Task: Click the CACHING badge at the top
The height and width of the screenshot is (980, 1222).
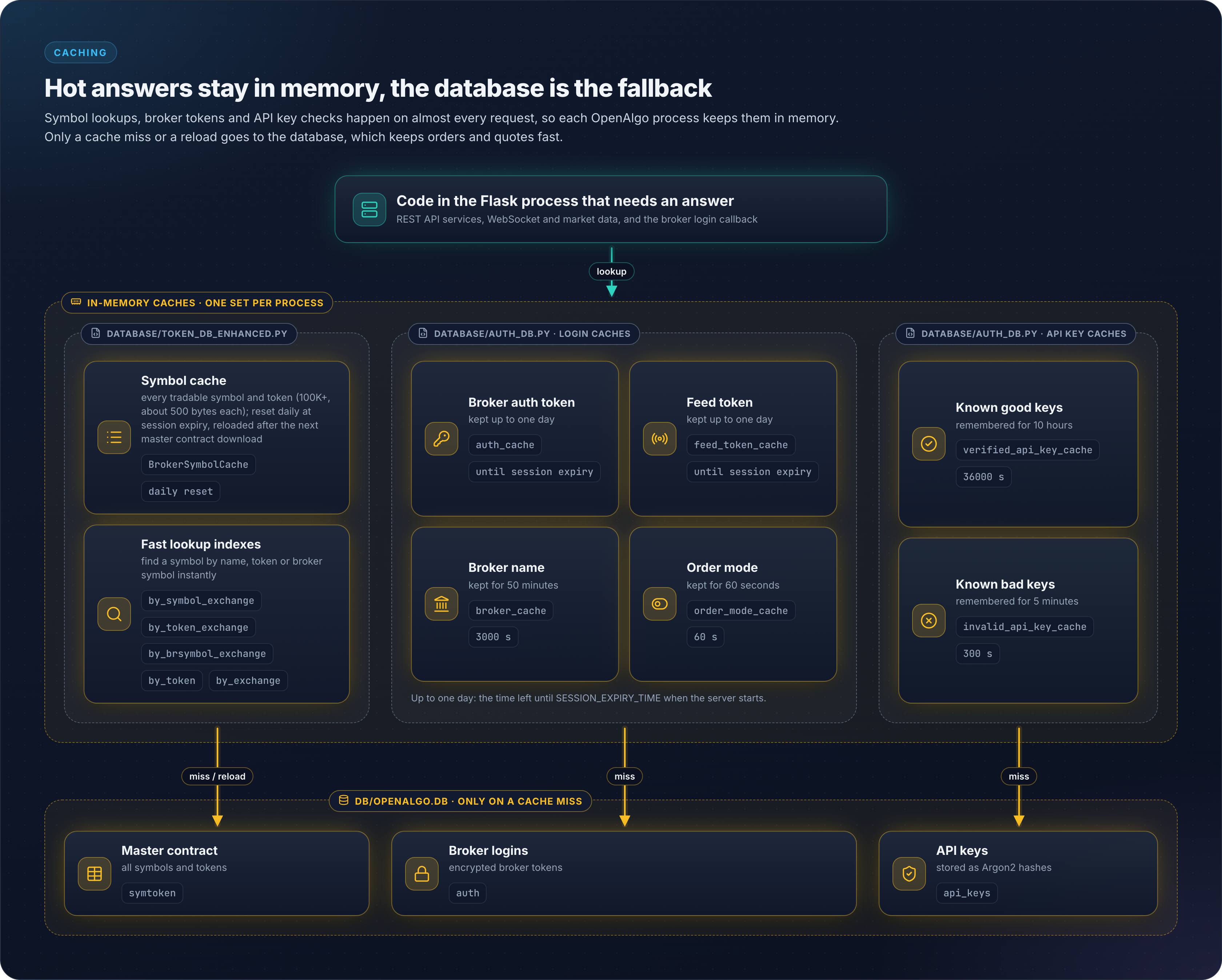Action: (x=80, y=52)
